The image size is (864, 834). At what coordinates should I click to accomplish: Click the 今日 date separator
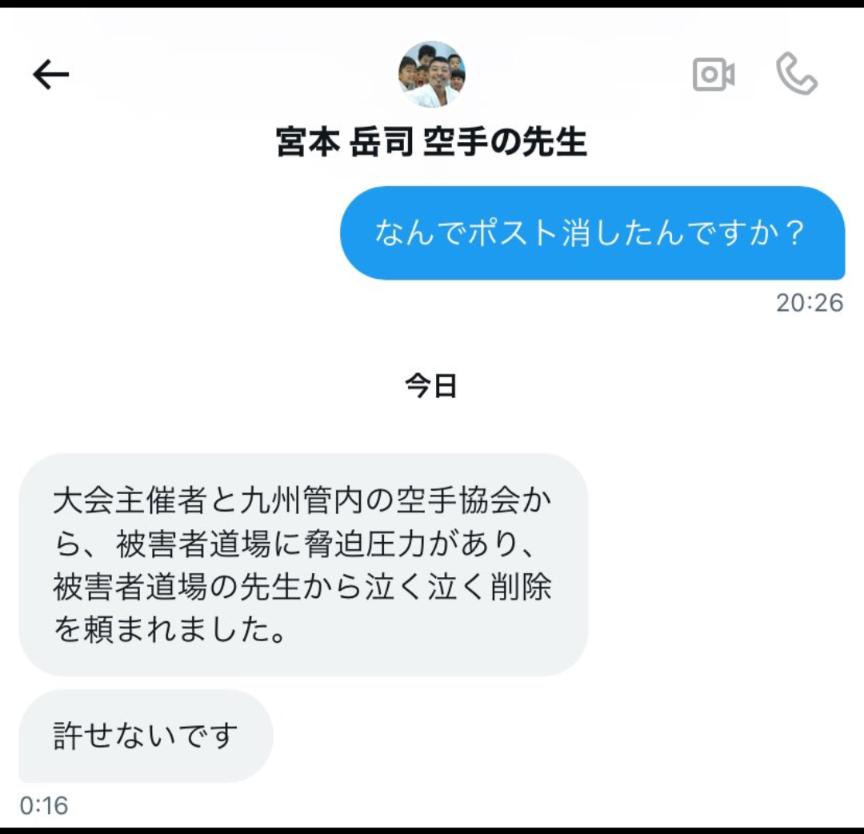[x=431, y=385]
